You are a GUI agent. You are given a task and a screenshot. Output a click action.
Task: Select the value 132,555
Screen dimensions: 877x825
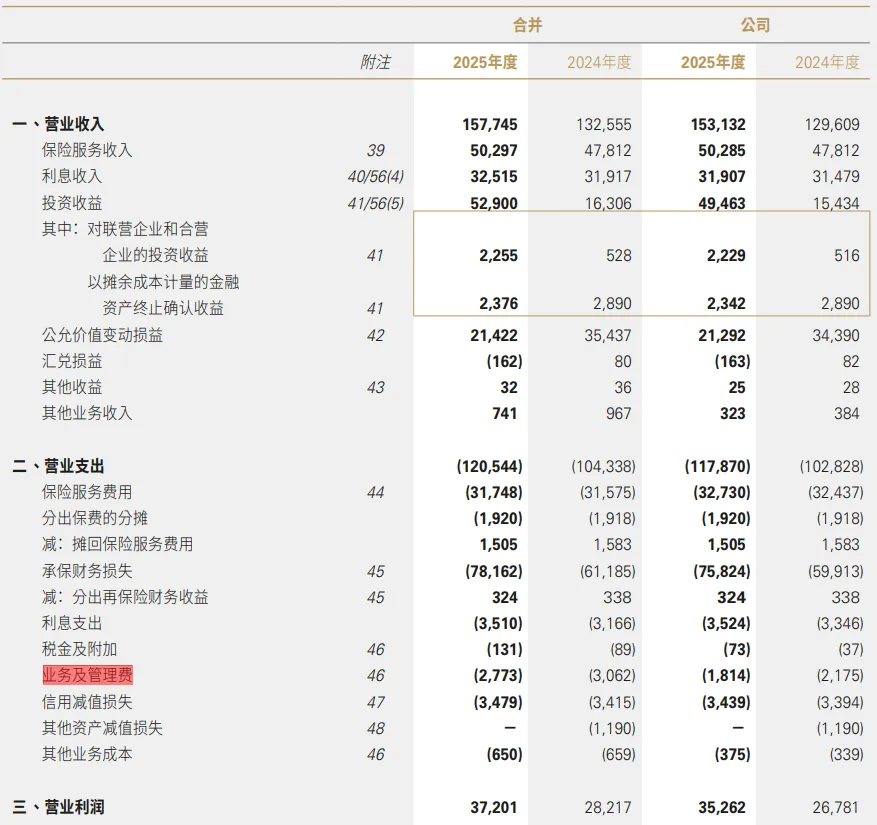click(x=604, y=124)
